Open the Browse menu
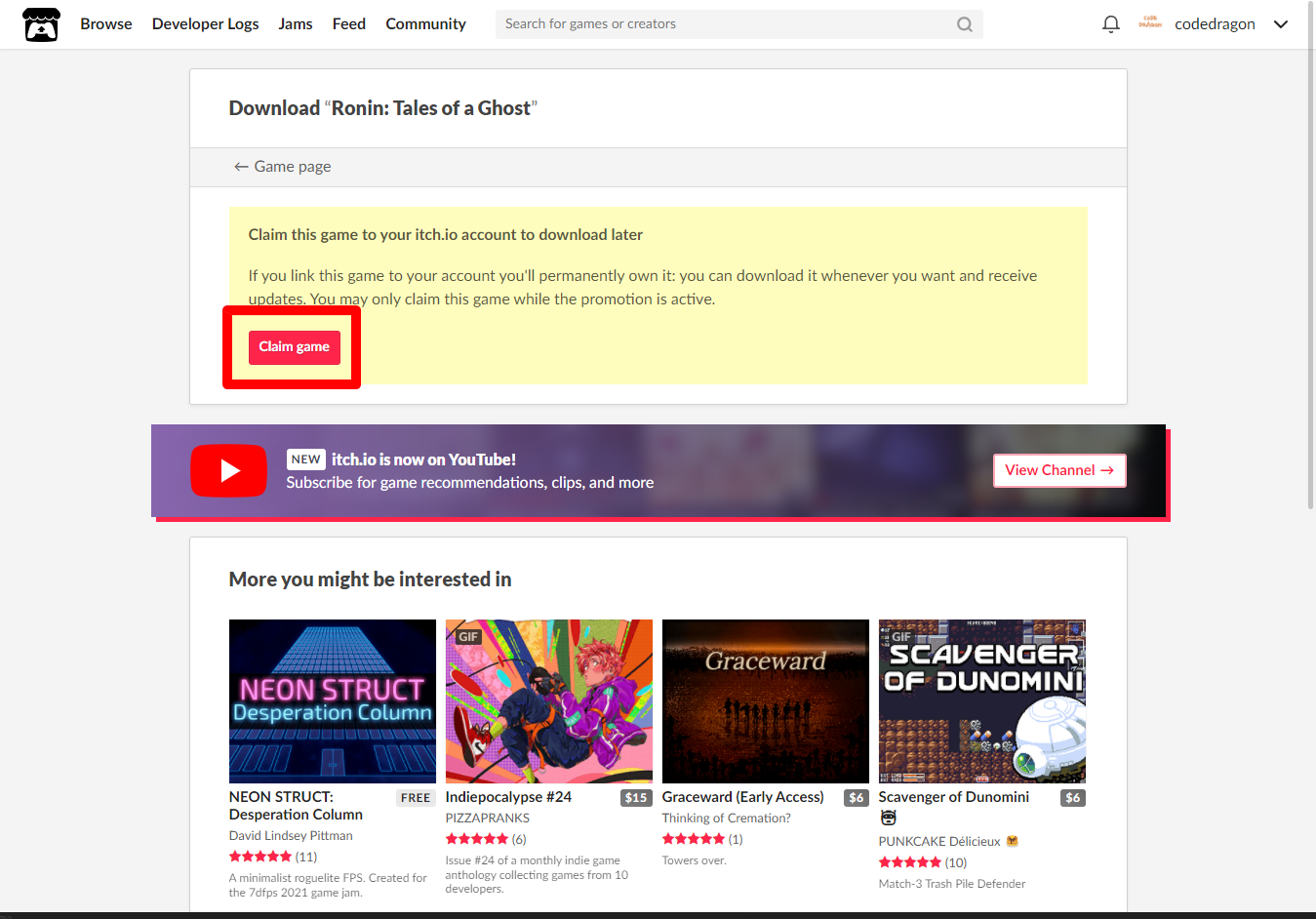The width and height of the screenshot is (1316, 919). (106, 24)
